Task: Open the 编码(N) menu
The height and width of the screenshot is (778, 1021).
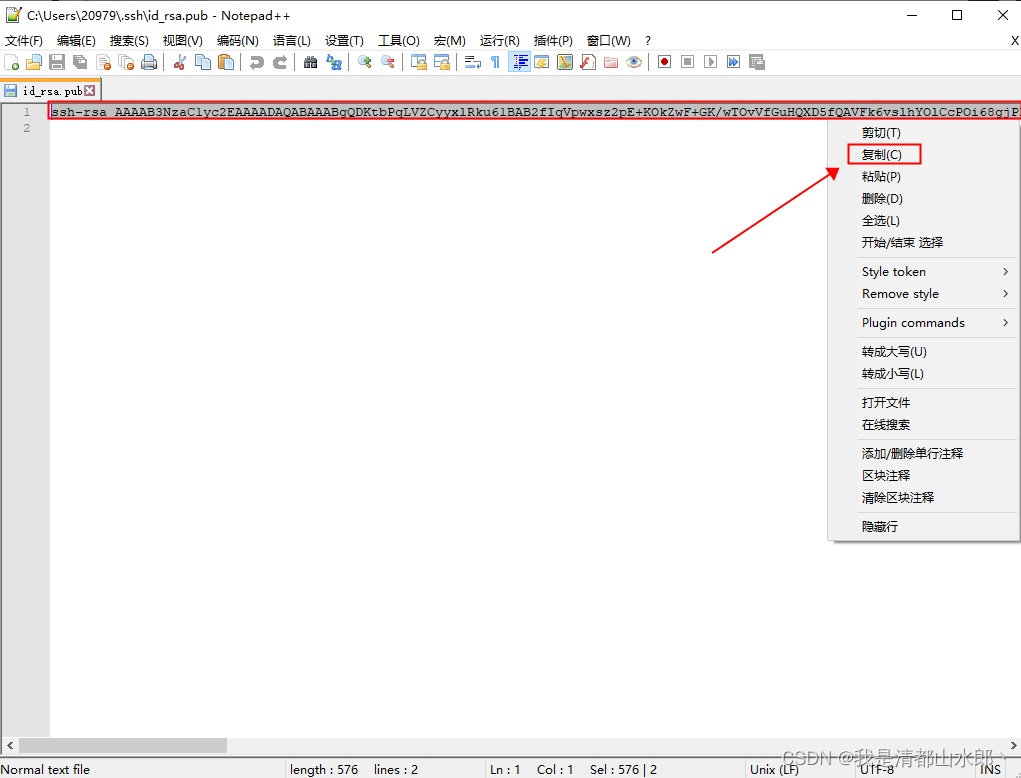Action: pyautogui.click(x=238, y=41)
